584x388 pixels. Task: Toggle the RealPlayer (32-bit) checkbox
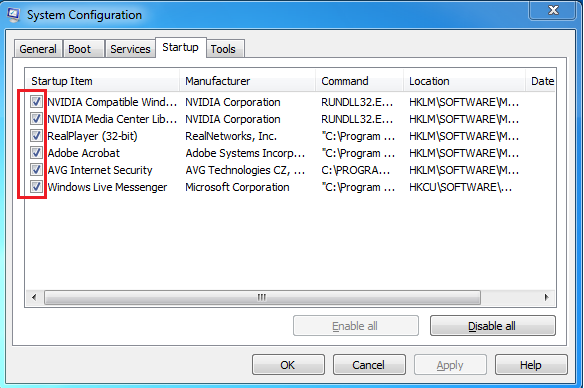pos(36,136)
